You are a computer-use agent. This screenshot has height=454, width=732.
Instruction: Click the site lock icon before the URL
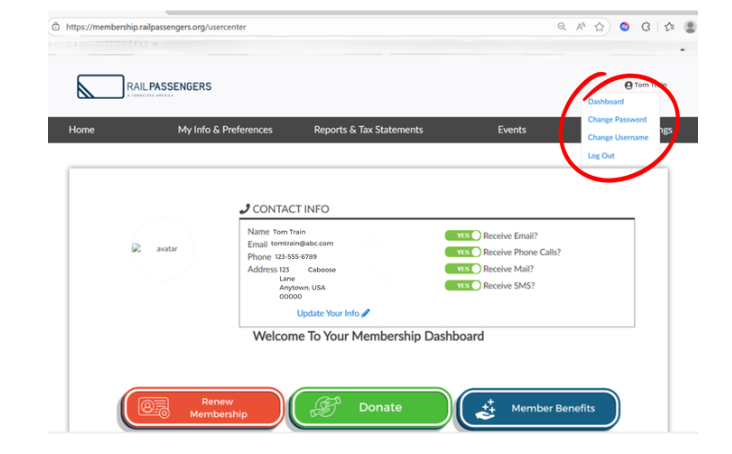(x=56, y=27)
